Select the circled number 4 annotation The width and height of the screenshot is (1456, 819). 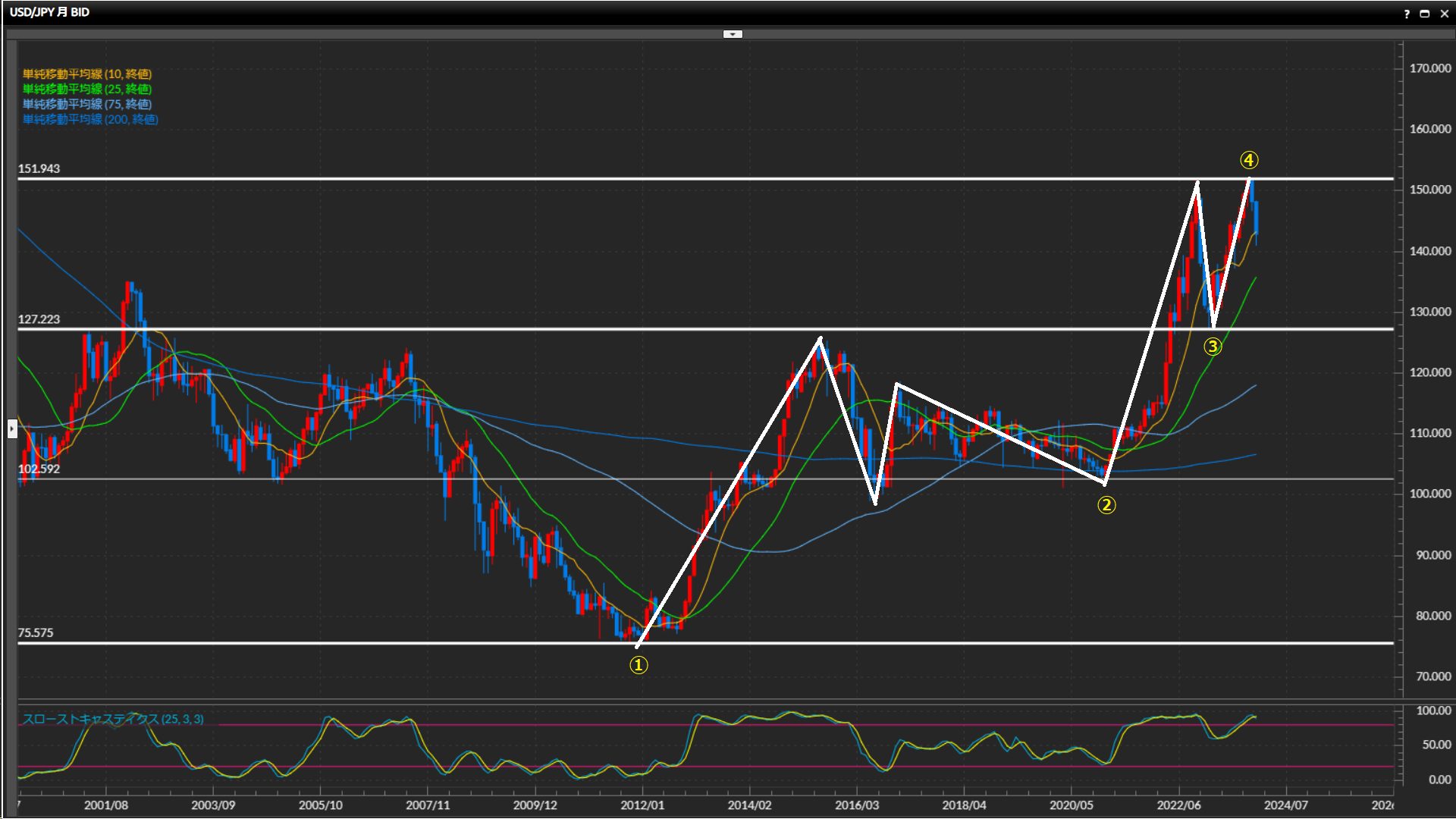click(x=1249, y=160)
